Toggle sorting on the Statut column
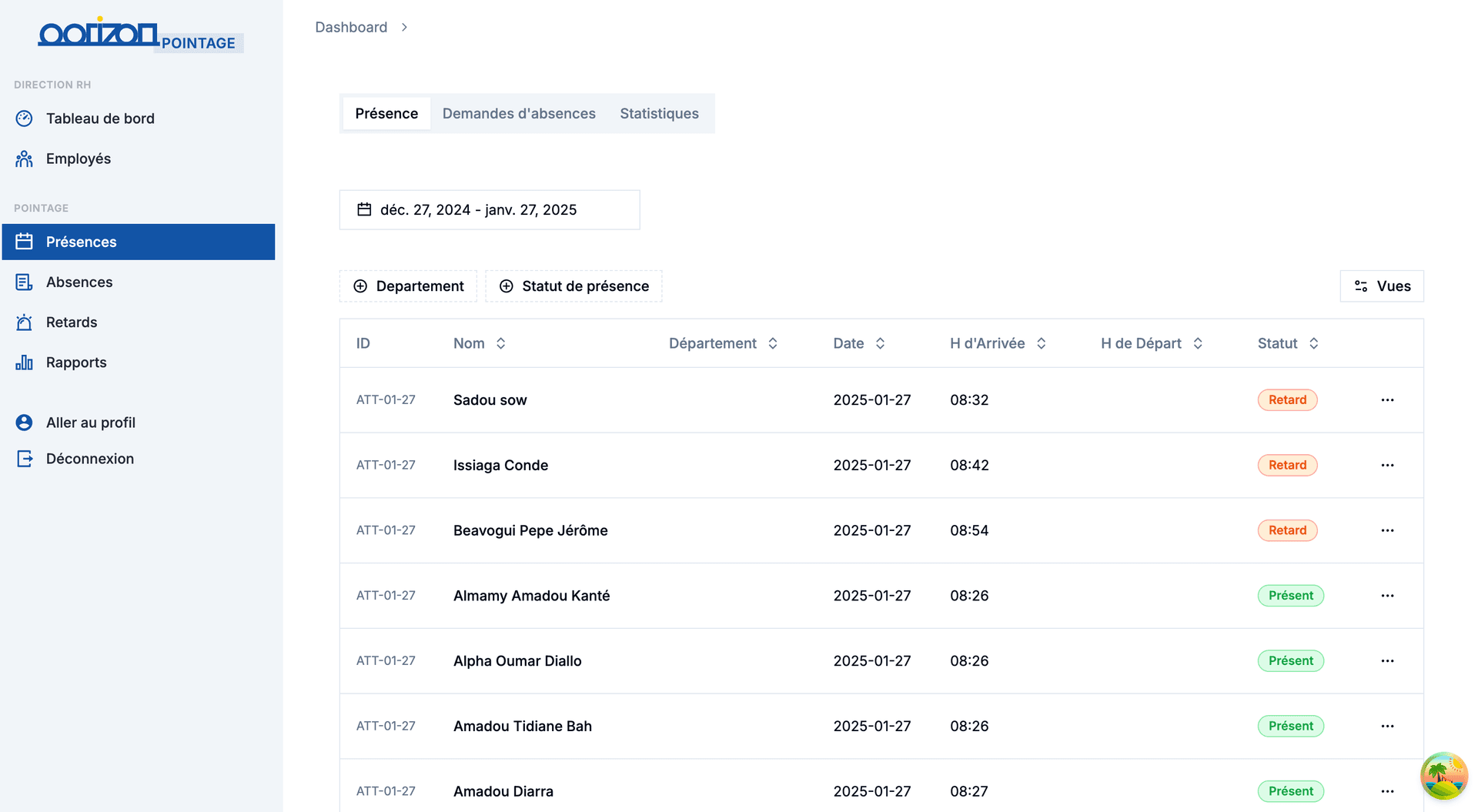The image size is (1478, 812). click(1313, 343)
